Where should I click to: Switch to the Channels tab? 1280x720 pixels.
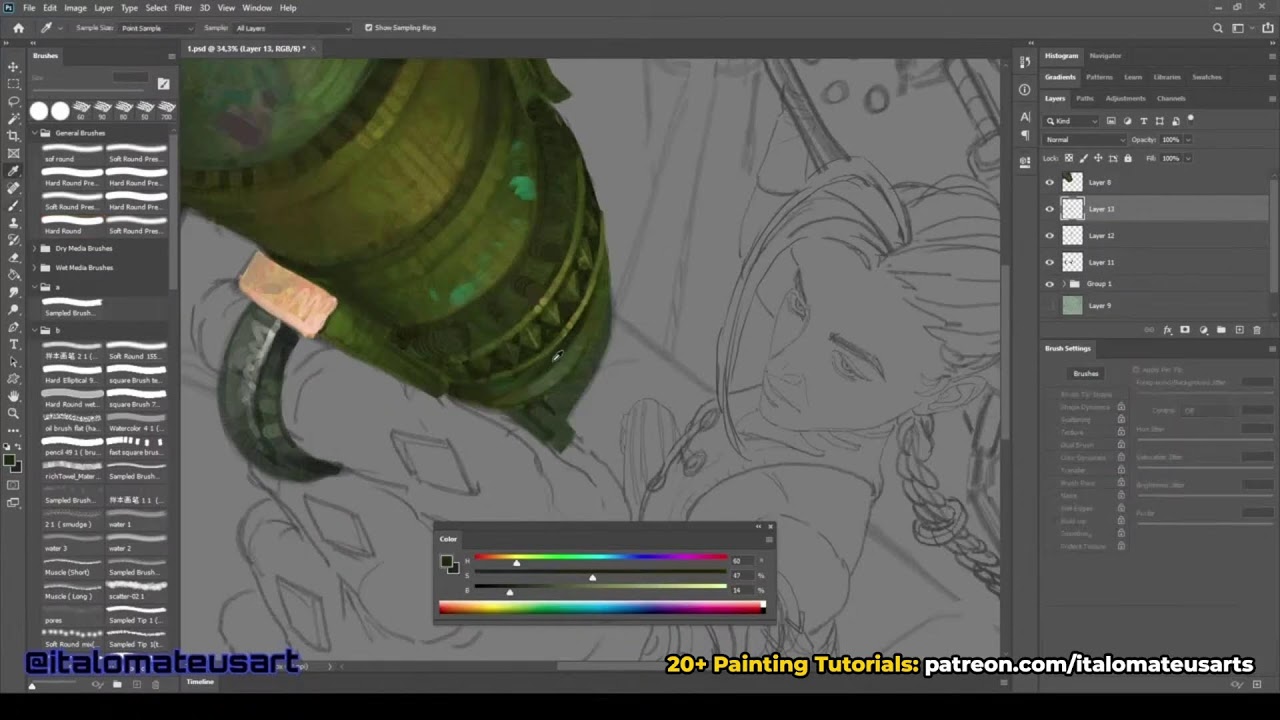pos(1171,98)
